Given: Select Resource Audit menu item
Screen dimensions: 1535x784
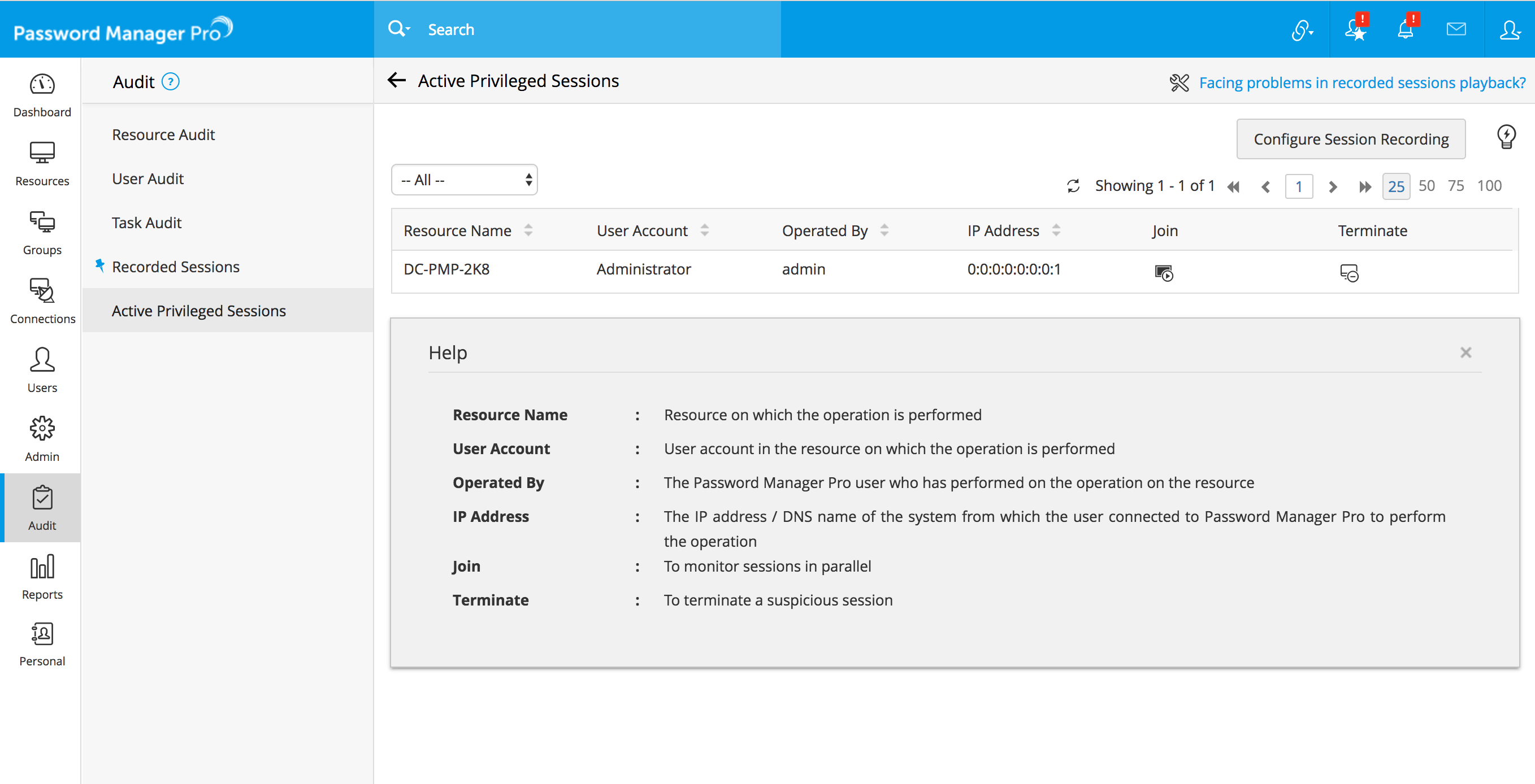Looking at the screenshot, I should tap(163, 134).
